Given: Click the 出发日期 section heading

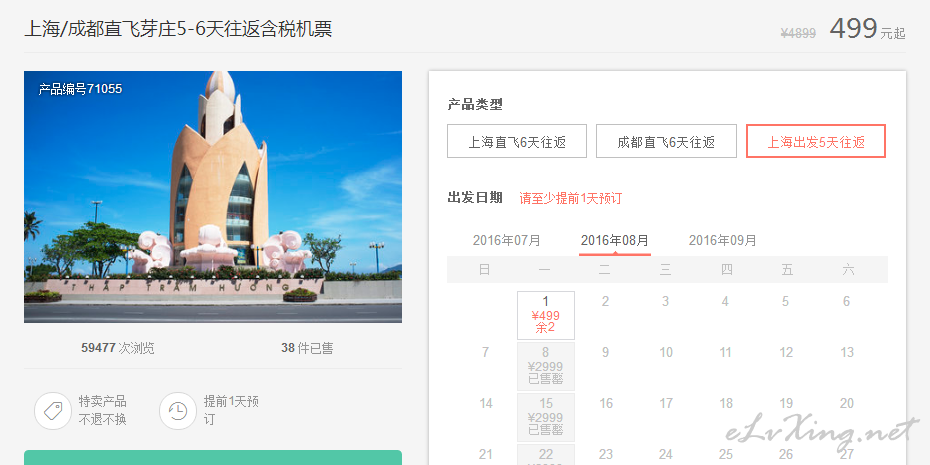Looking at the screenshot, I should tap(475, 198).
